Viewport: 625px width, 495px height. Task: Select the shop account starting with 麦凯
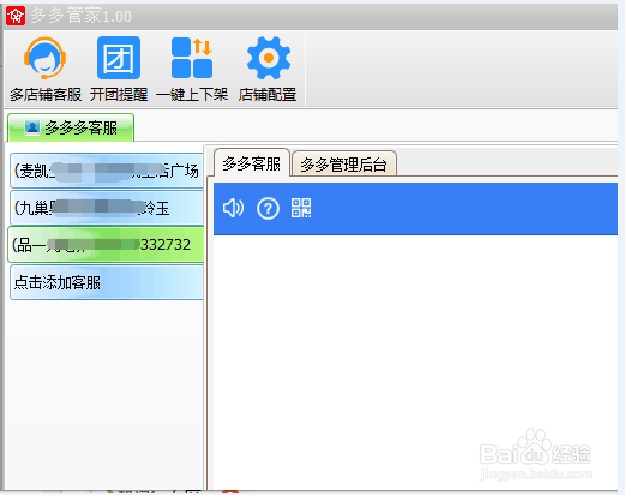coord(107,171)
